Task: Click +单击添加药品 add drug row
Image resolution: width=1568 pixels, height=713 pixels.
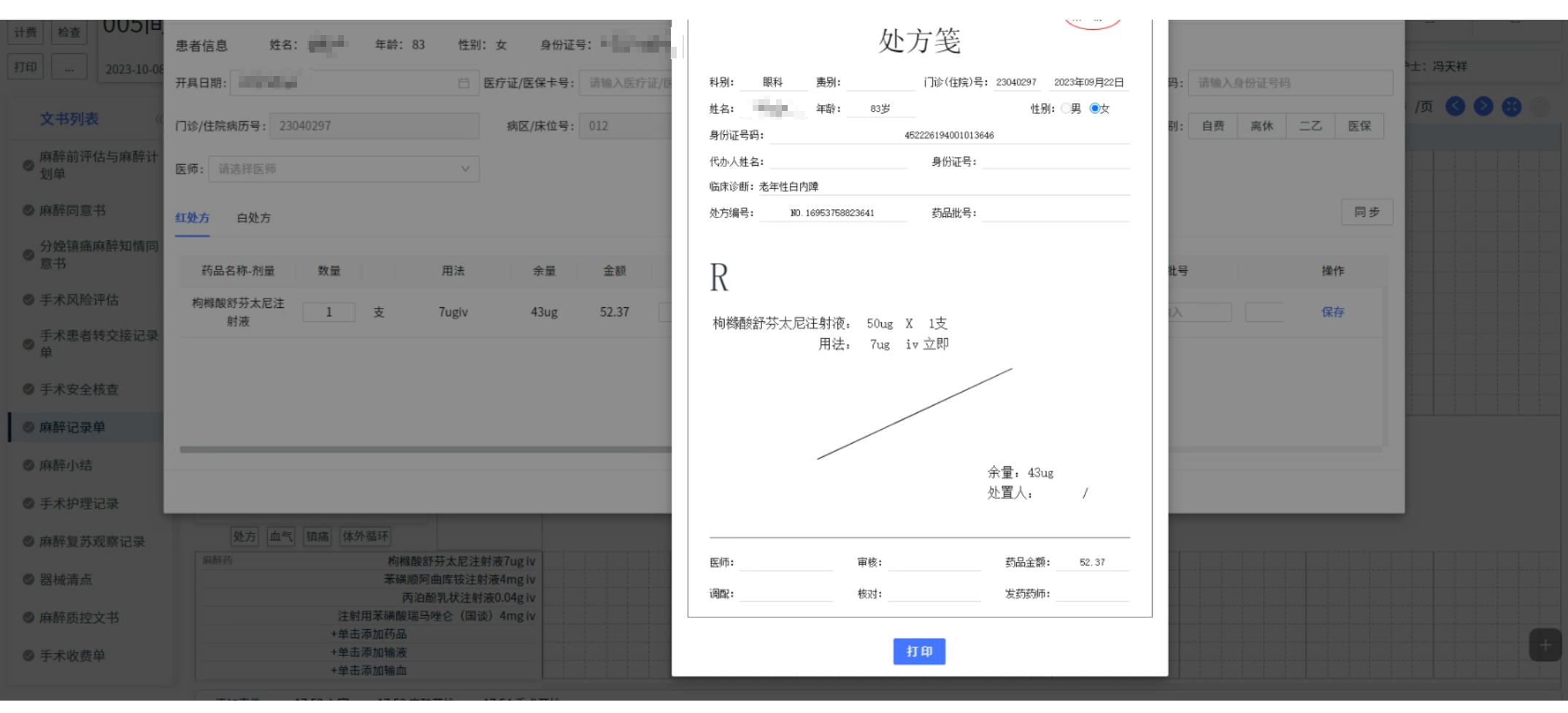Action: (369, 633)
